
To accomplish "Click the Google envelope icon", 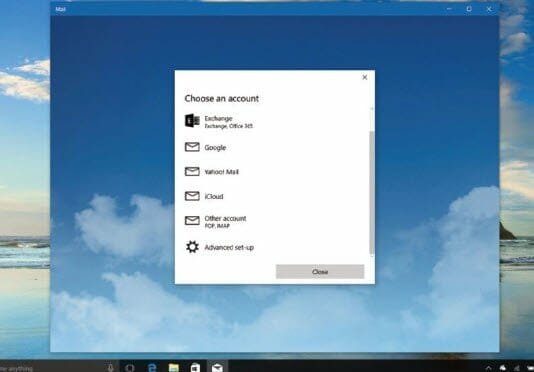I will click(x=192, y=147).
